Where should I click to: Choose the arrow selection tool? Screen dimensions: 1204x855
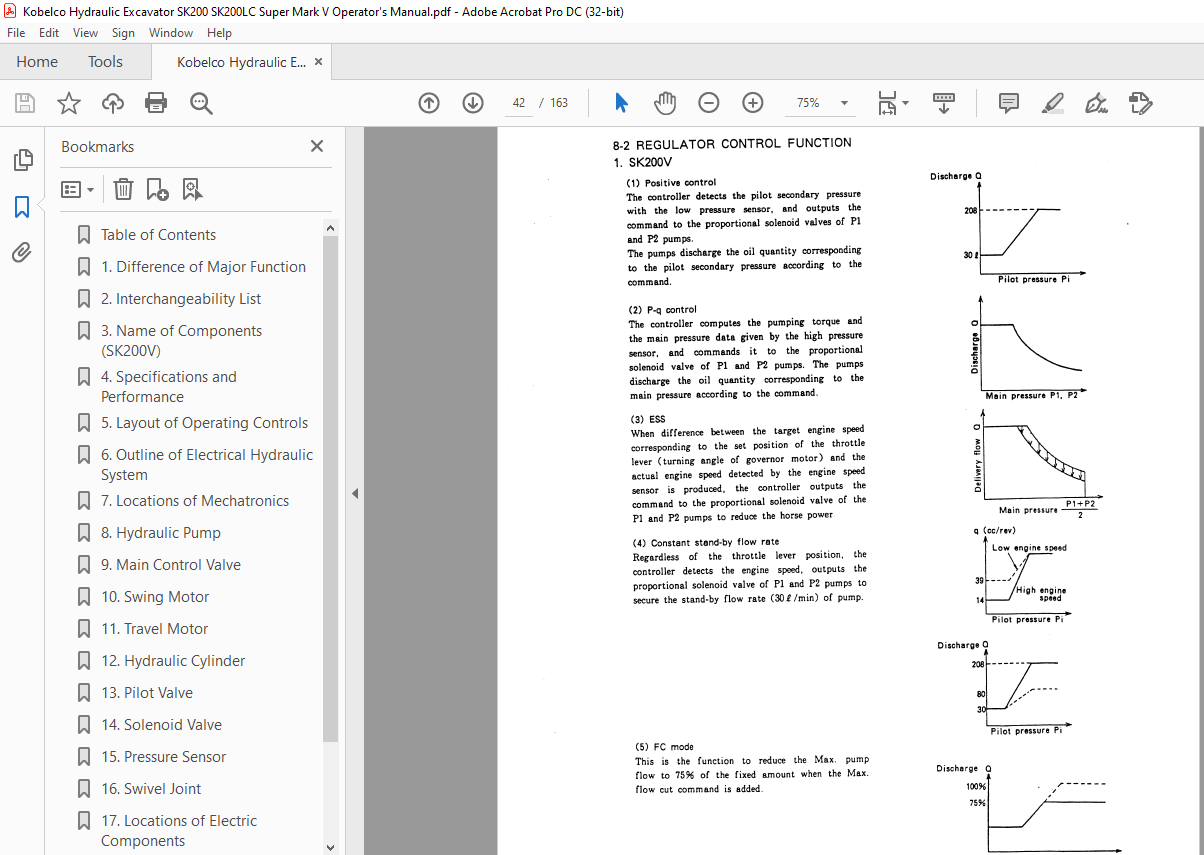pos(621,103)
